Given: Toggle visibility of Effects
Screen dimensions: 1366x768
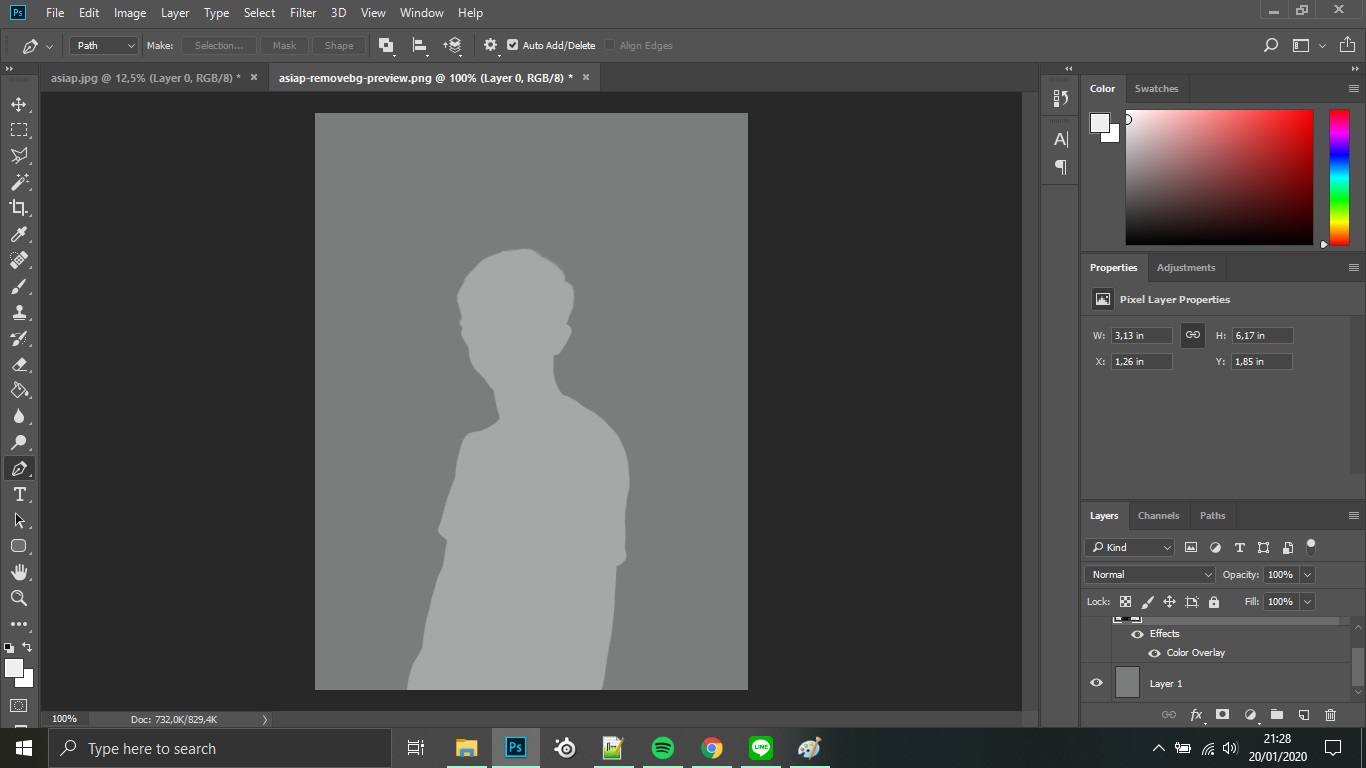Looking at the screenshot, I should 1137,634.
